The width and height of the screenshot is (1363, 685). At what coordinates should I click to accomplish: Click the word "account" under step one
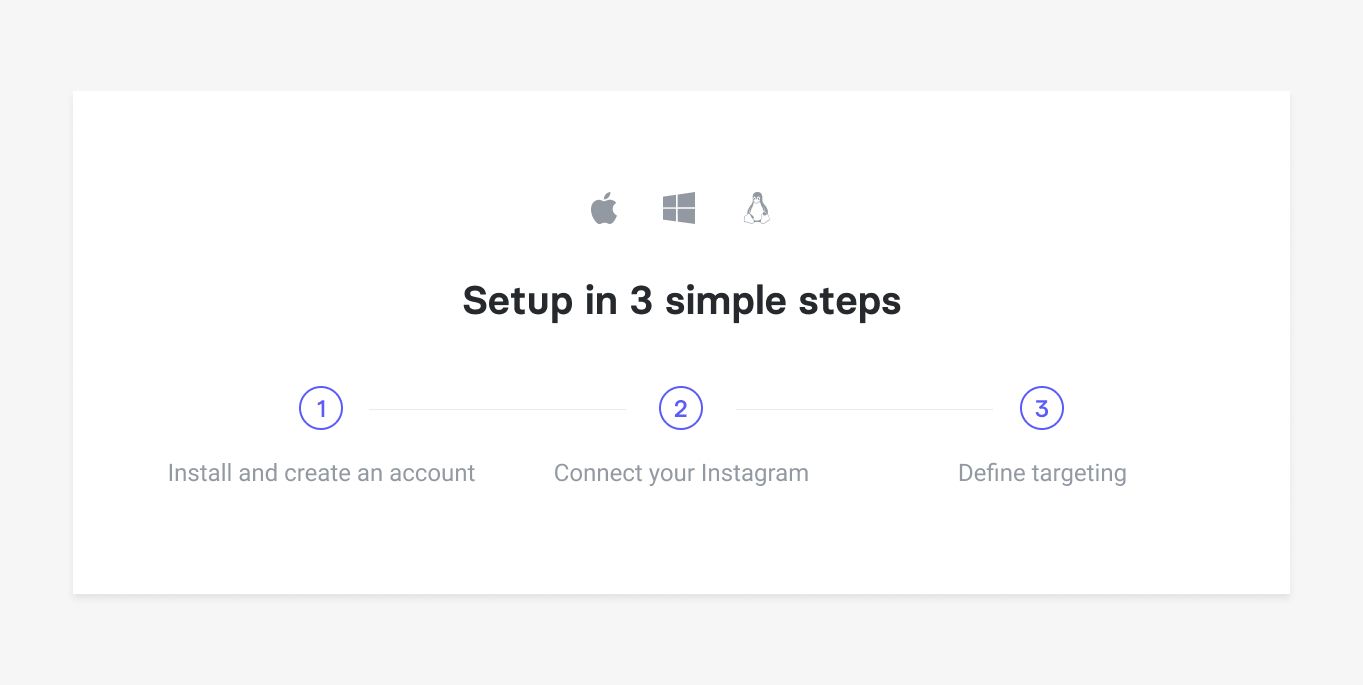(x=432, y=473)
